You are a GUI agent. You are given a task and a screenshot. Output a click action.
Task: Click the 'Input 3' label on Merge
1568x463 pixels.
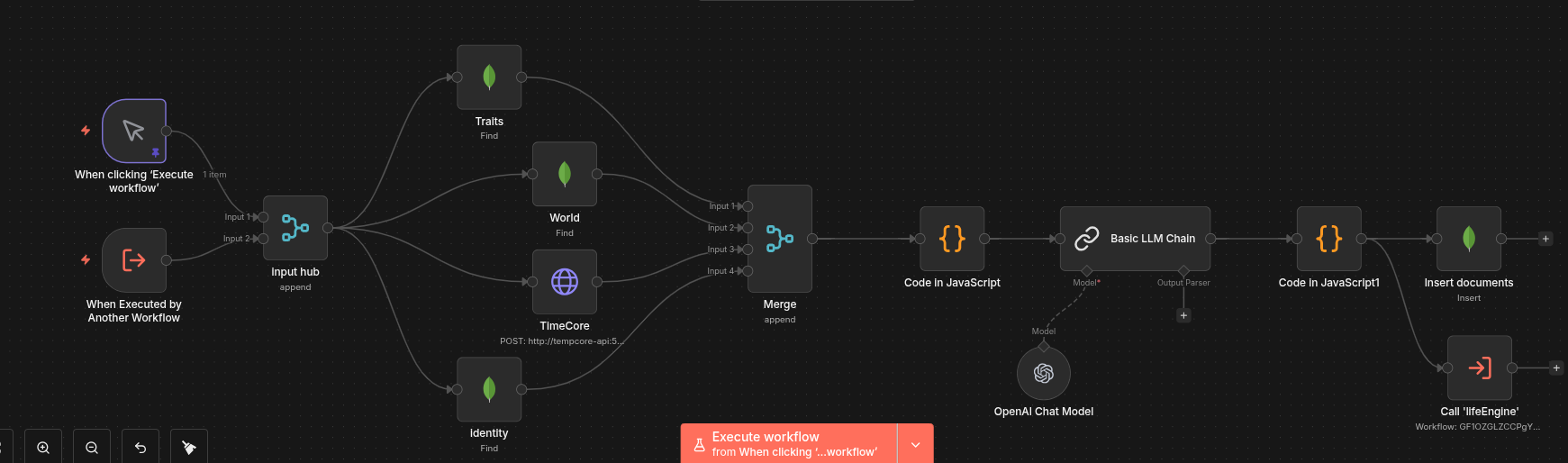coord(721,250)
